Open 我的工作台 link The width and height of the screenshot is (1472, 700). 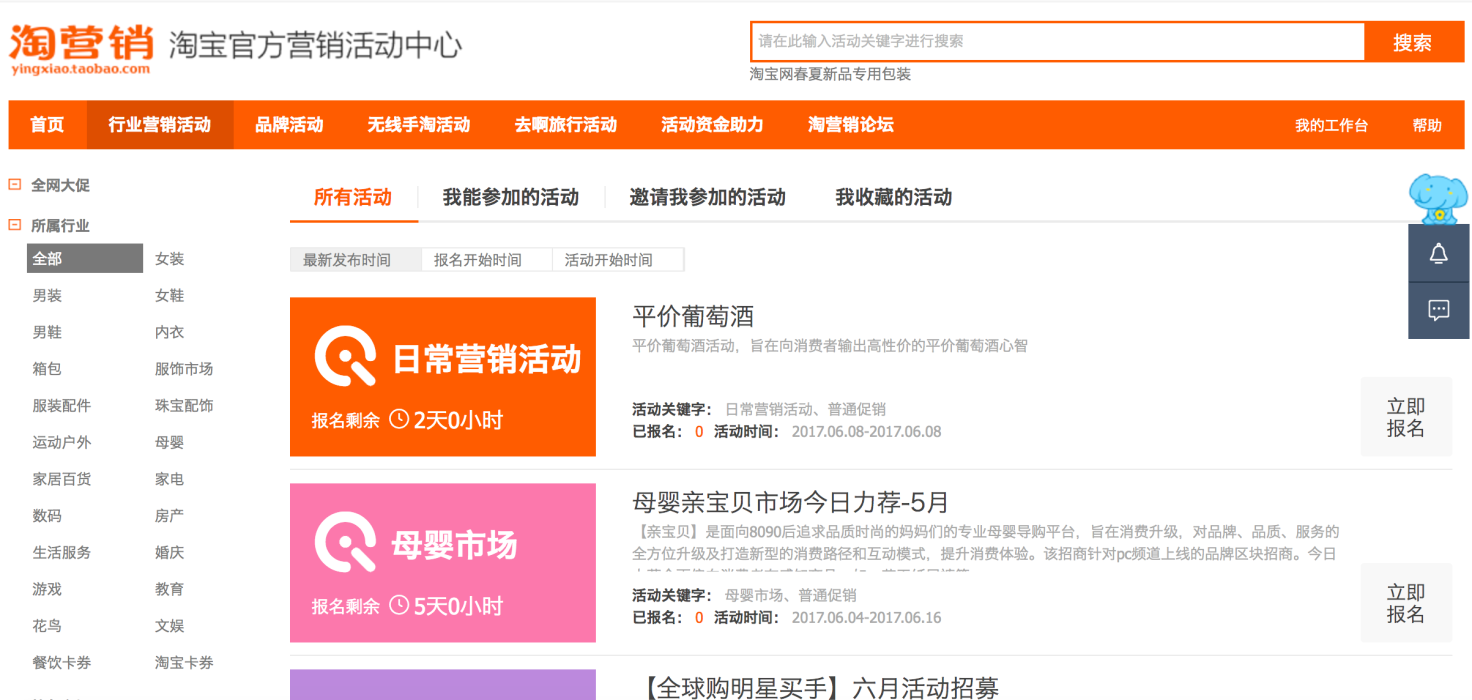click(1331, 125)
